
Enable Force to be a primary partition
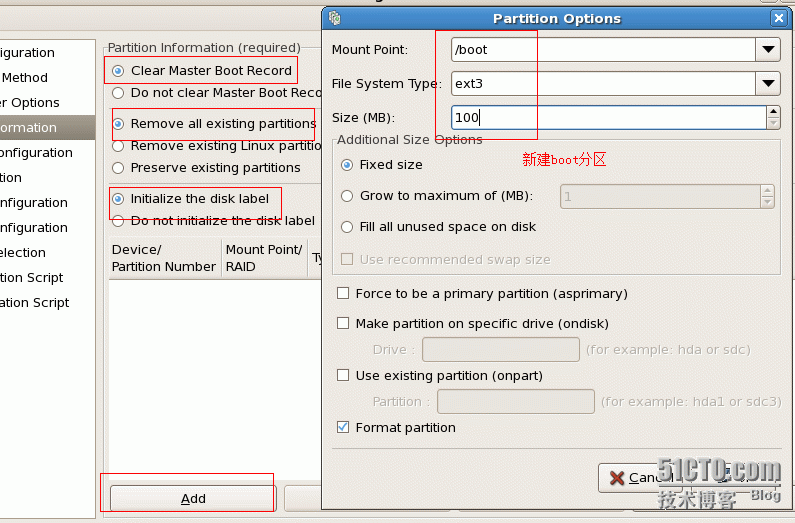click(344, 294)
